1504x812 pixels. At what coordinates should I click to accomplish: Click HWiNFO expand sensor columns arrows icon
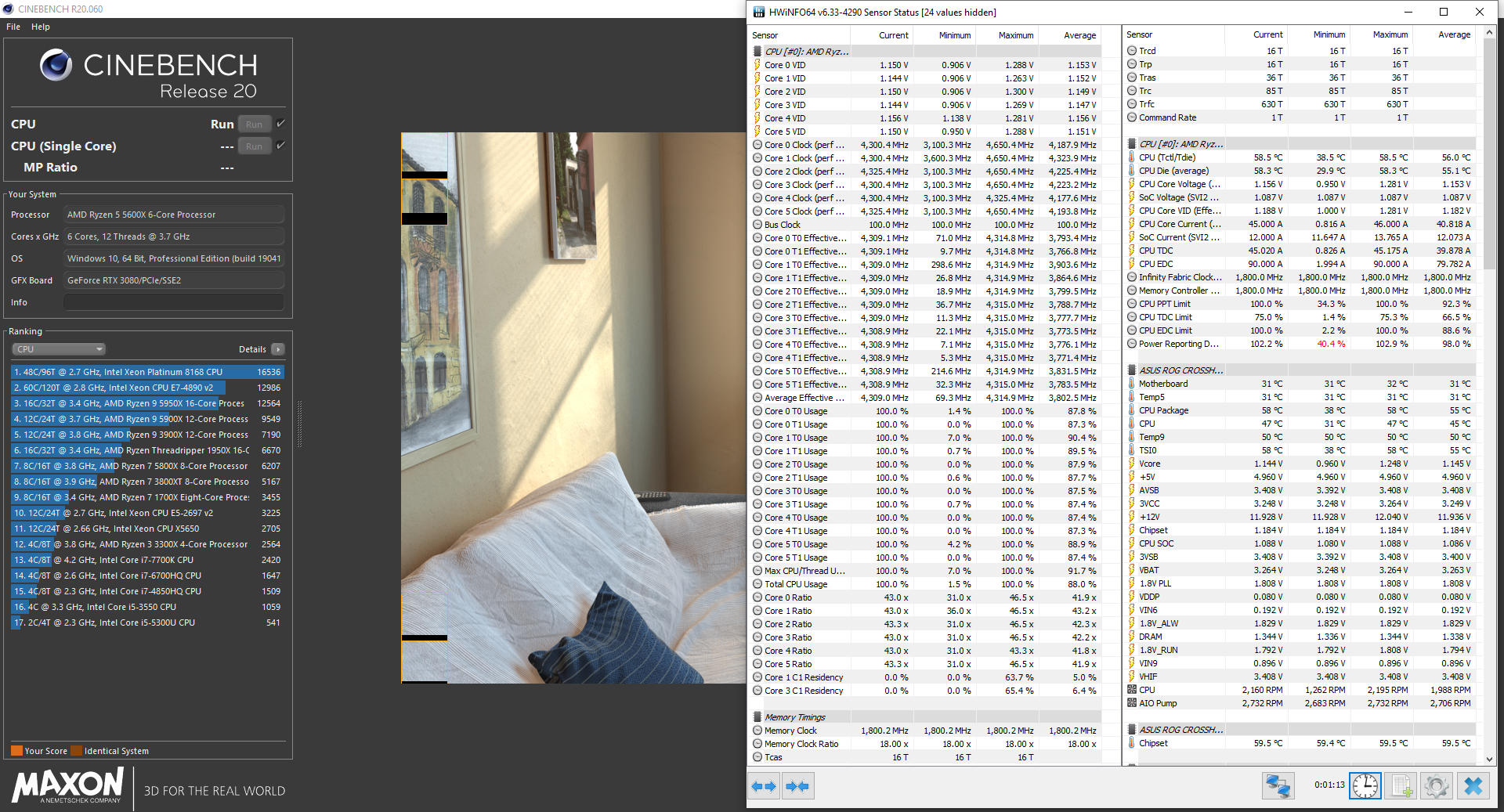point(764,786)
